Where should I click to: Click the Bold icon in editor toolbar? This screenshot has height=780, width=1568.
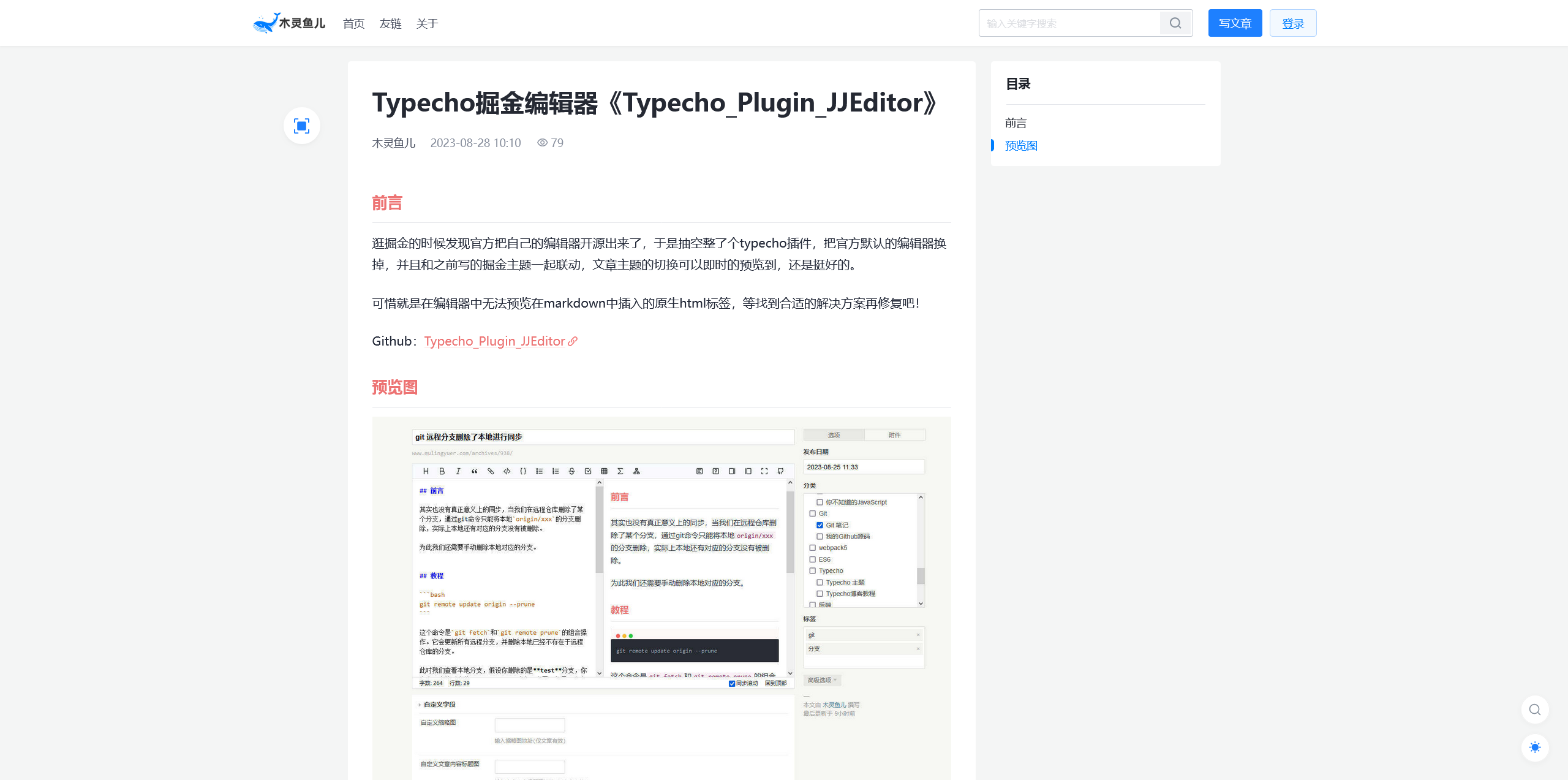point(442,471)
